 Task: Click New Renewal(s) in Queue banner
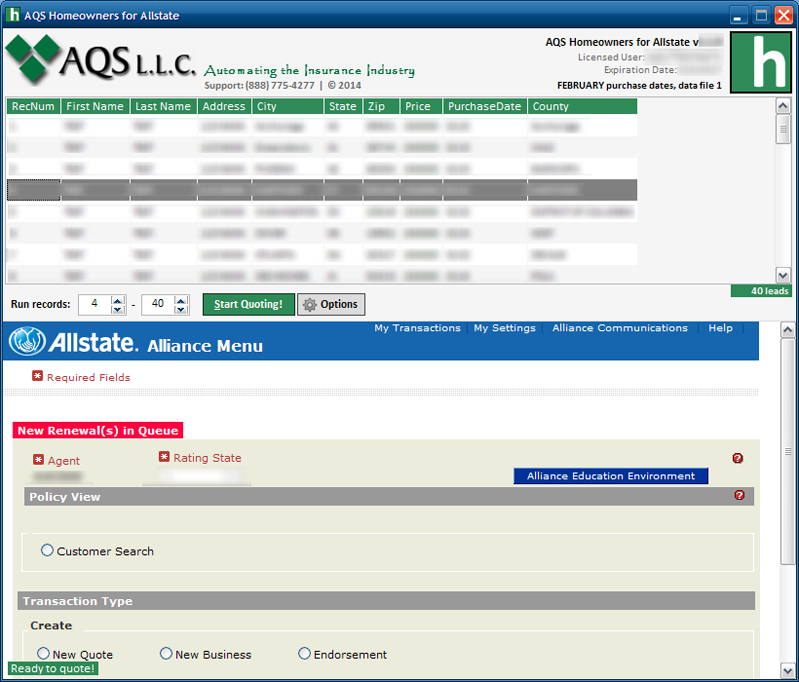point(98,431)
